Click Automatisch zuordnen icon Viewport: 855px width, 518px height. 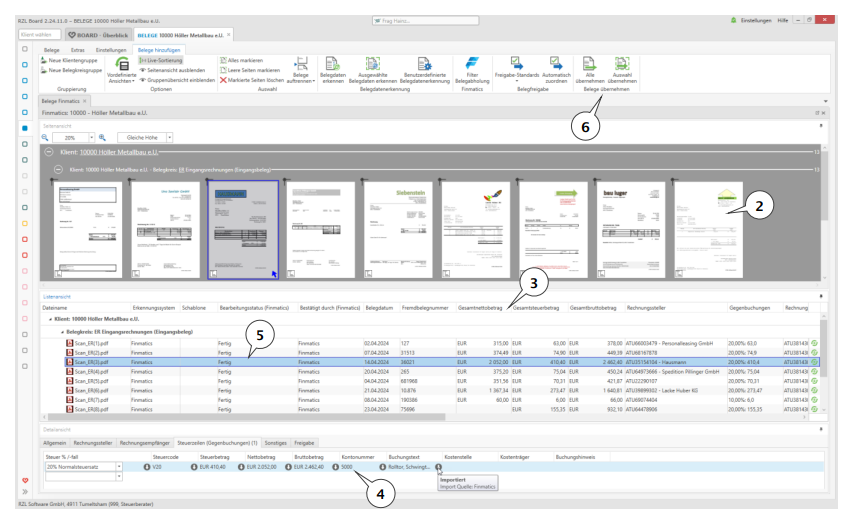(556, 64)
